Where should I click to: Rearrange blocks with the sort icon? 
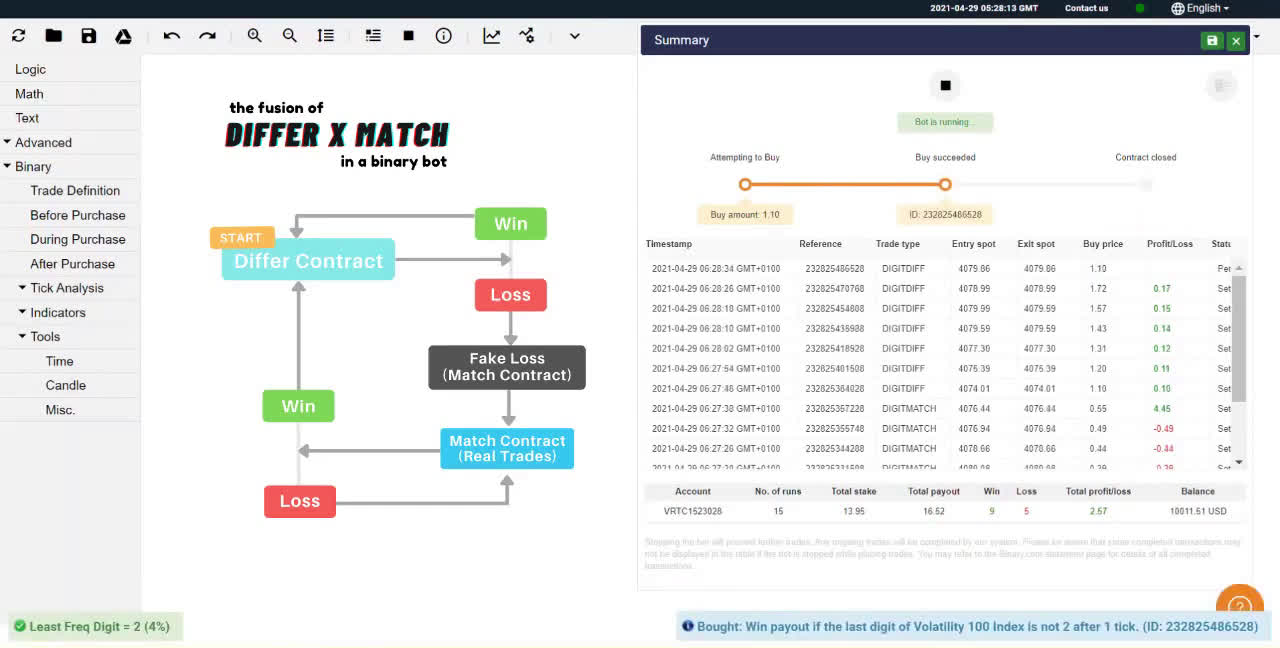(x=325, y=35)
